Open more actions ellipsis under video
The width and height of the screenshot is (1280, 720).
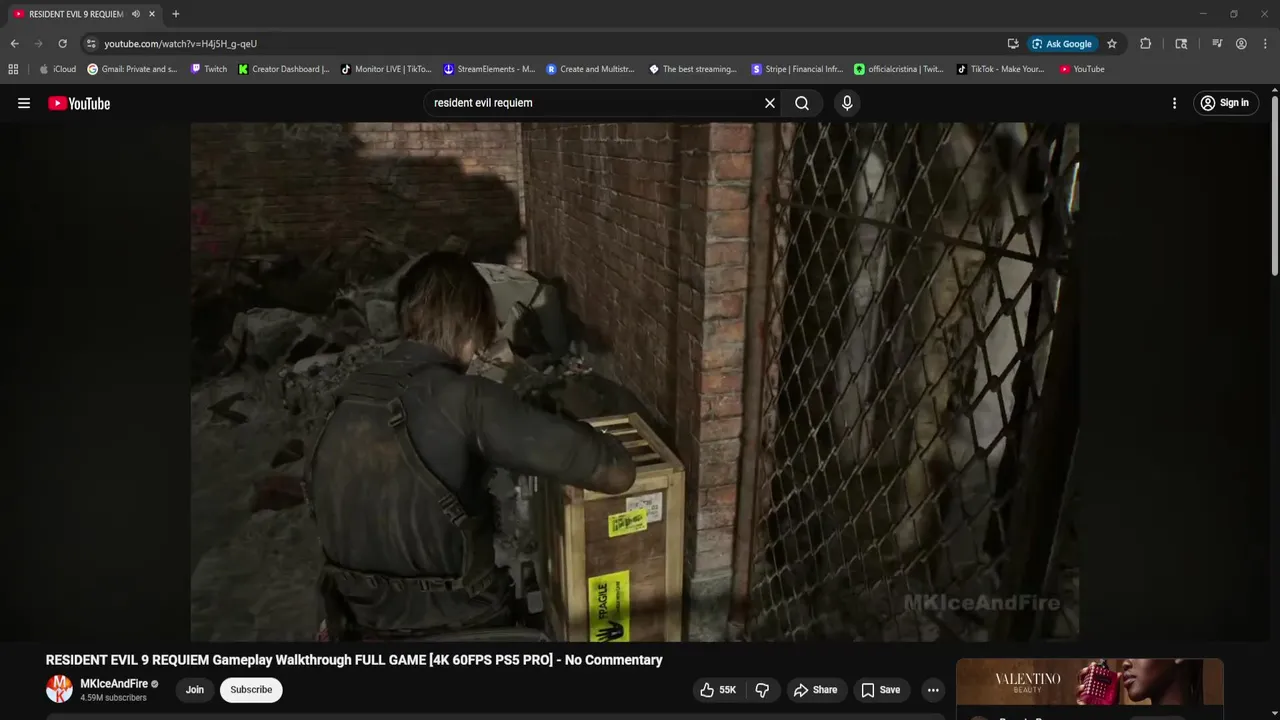click(933, 690)
